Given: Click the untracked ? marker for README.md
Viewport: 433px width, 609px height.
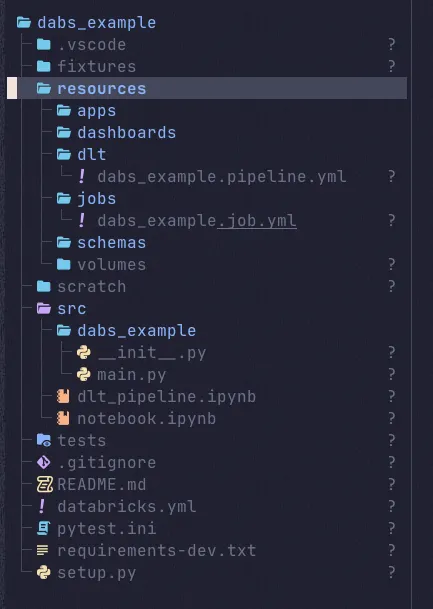Looking at the screenshot, I should pos(391,484).
